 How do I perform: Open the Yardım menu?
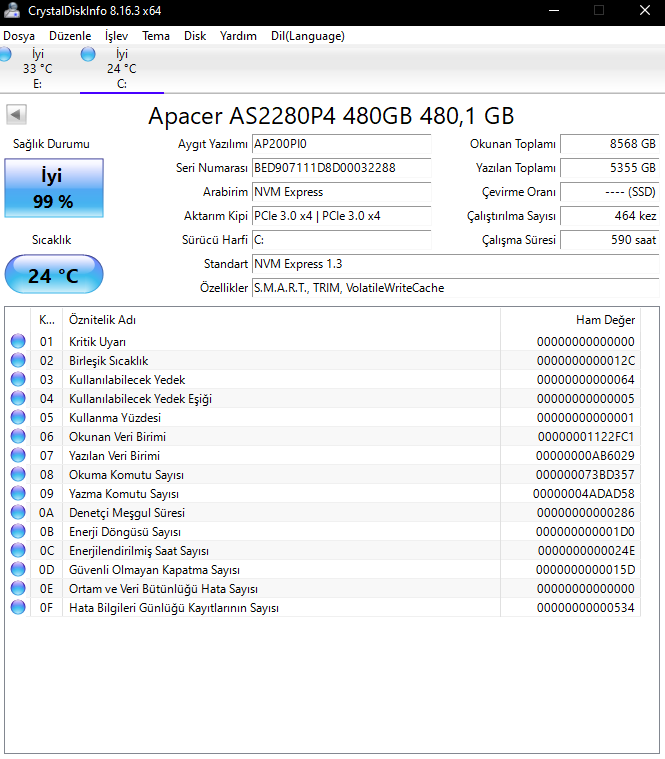coord(238,36)
